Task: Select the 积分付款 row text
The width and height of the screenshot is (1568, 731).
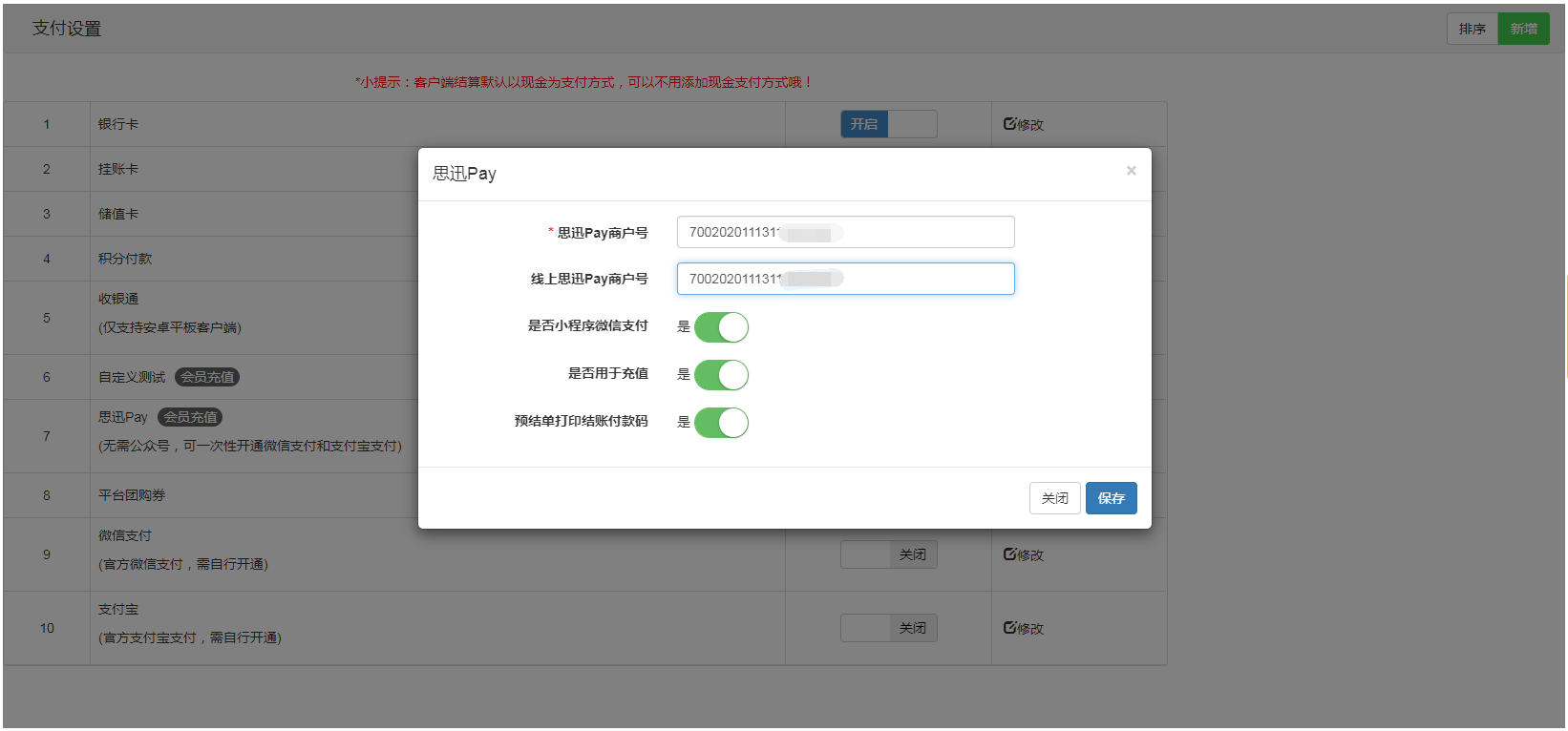Action: coord(125,259)
